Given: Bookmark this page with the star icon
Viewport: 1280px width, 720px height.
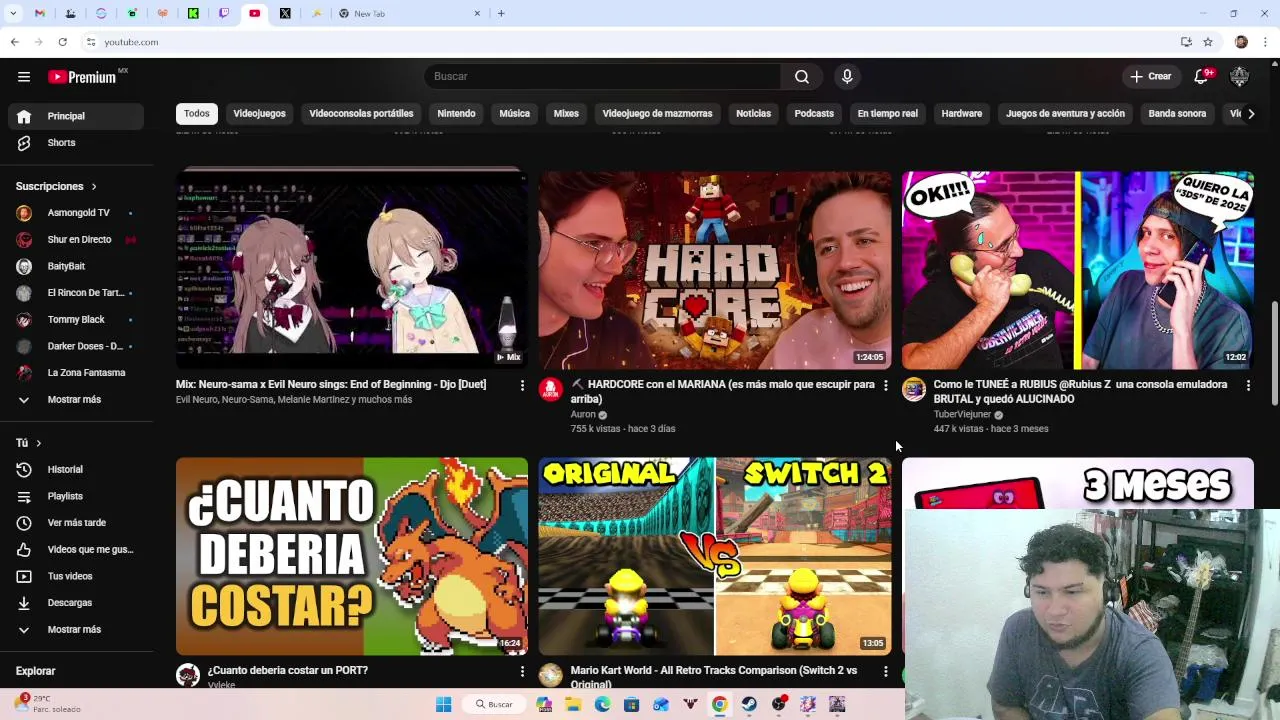Looking at the screenshot, I should click(1208, 42).
